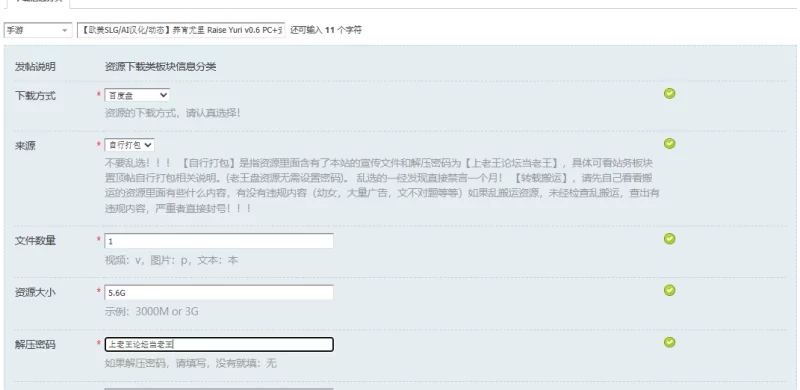The image size is (800, 390).
Task: Click hint 如果解压密码，请填写，没有就填：无
Action: click(x=191, y=363)
